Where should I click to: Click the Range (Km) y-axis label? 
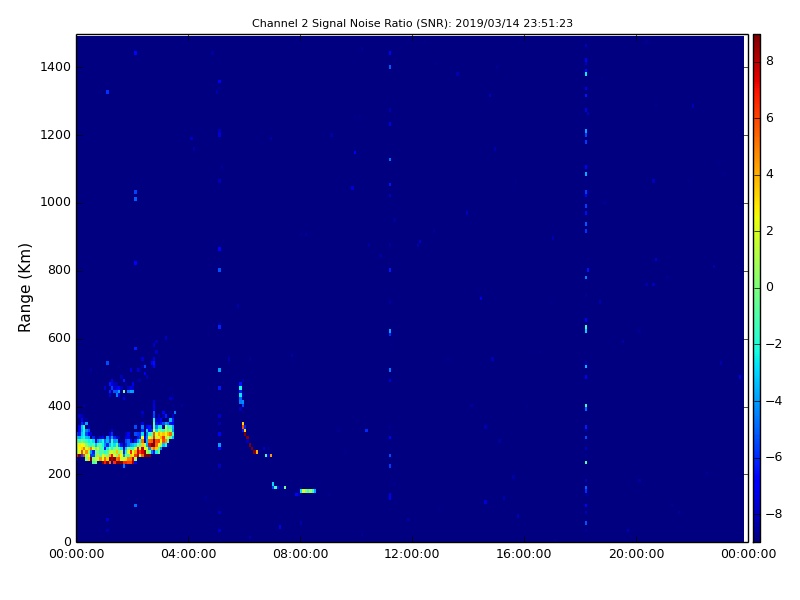pos(24,288)
